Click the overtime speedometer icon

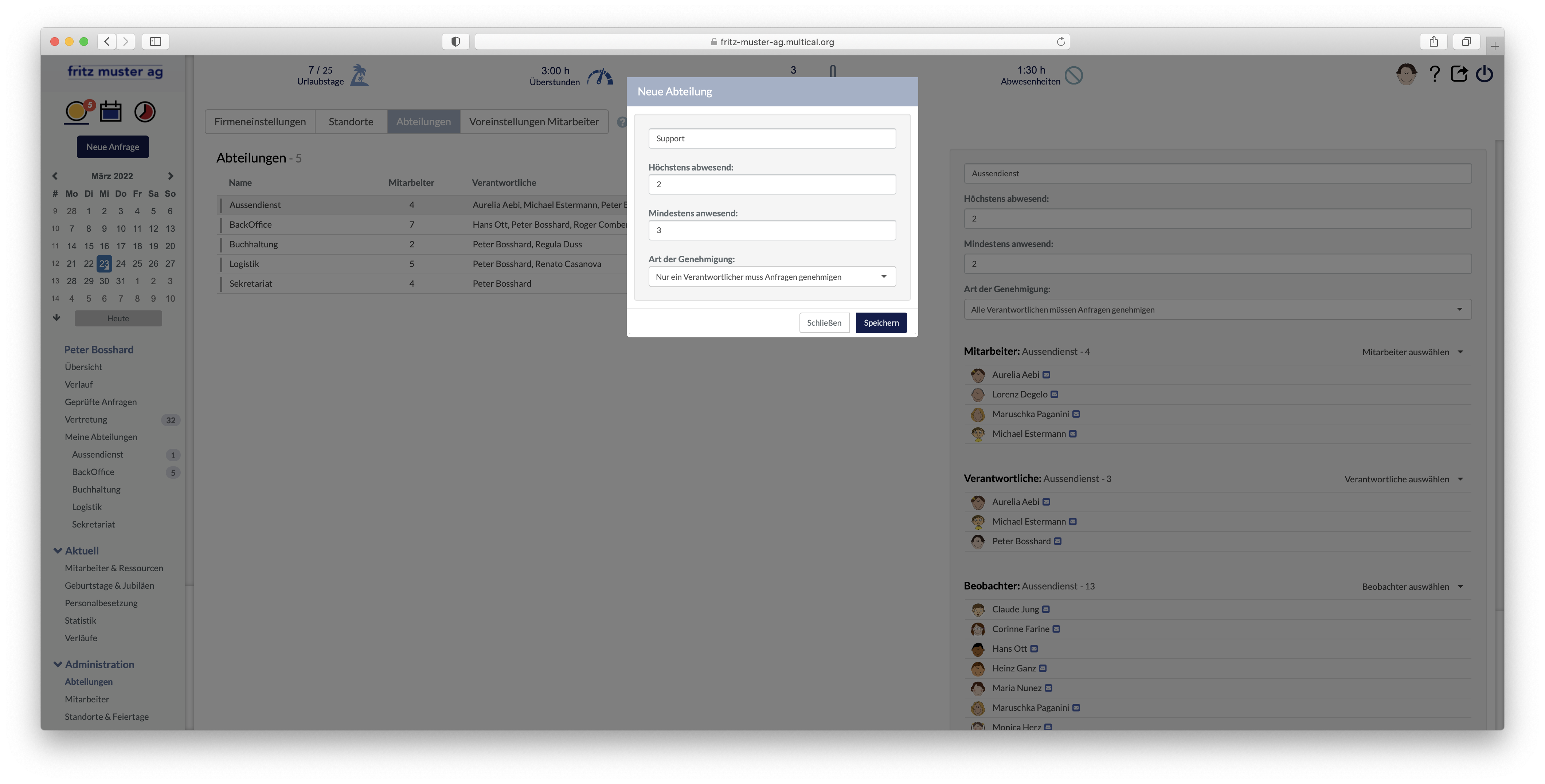(600, 77)
